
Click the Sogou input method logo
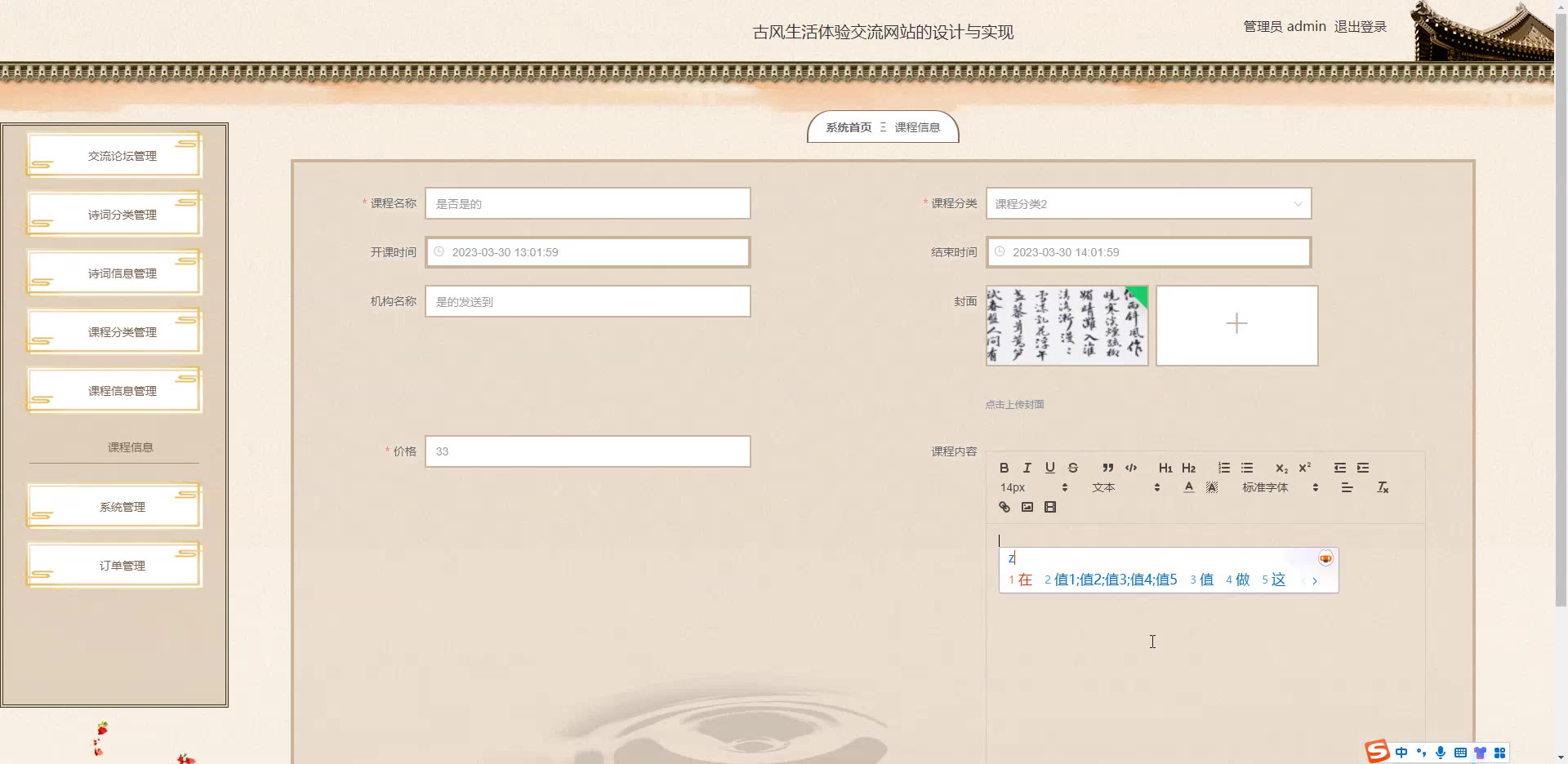pyautogui.click(x=1378, y=751)
